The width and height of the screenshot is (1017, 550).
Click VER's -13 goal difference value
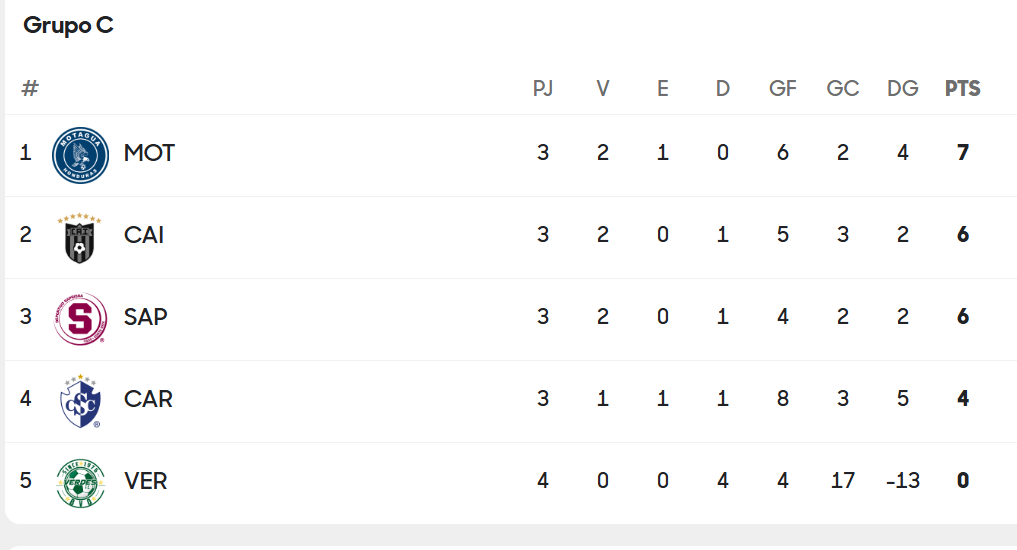pyautogui.click(x=903, y=481)
